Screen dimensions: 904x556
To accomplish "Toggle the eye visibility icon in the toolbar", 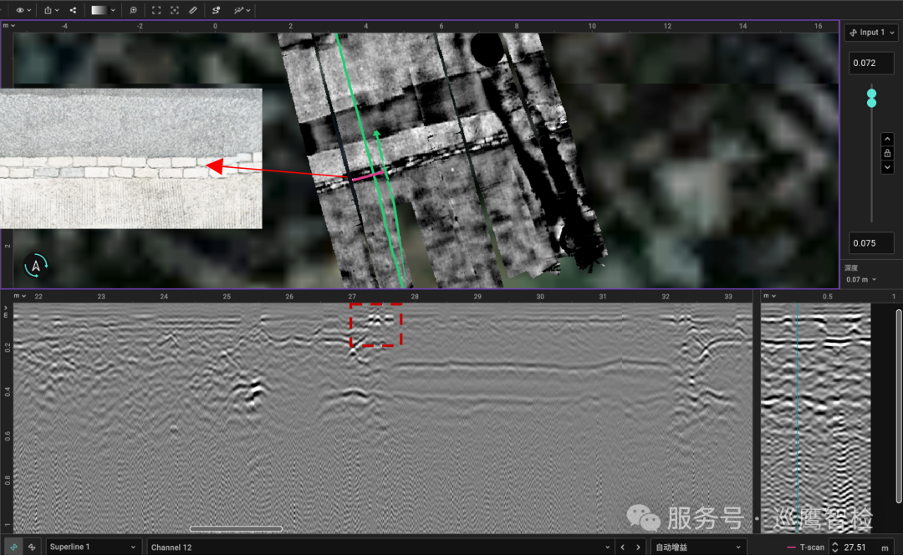I will pyautogui.click(x=19, y=10).
